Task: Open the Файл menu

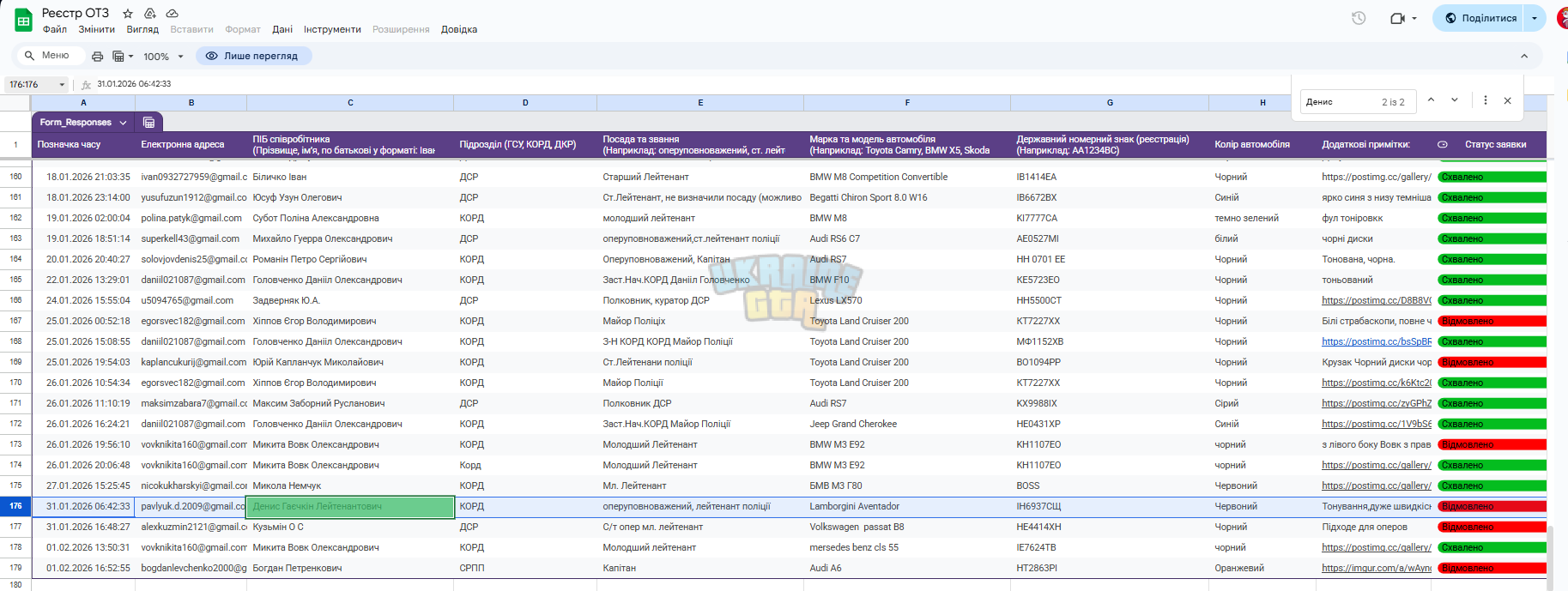Action: pyautogui.click(x=55, y=29)
